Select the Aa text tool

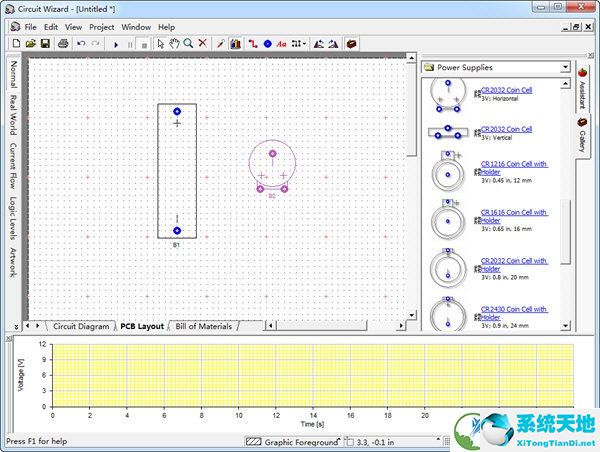point(282,44)
